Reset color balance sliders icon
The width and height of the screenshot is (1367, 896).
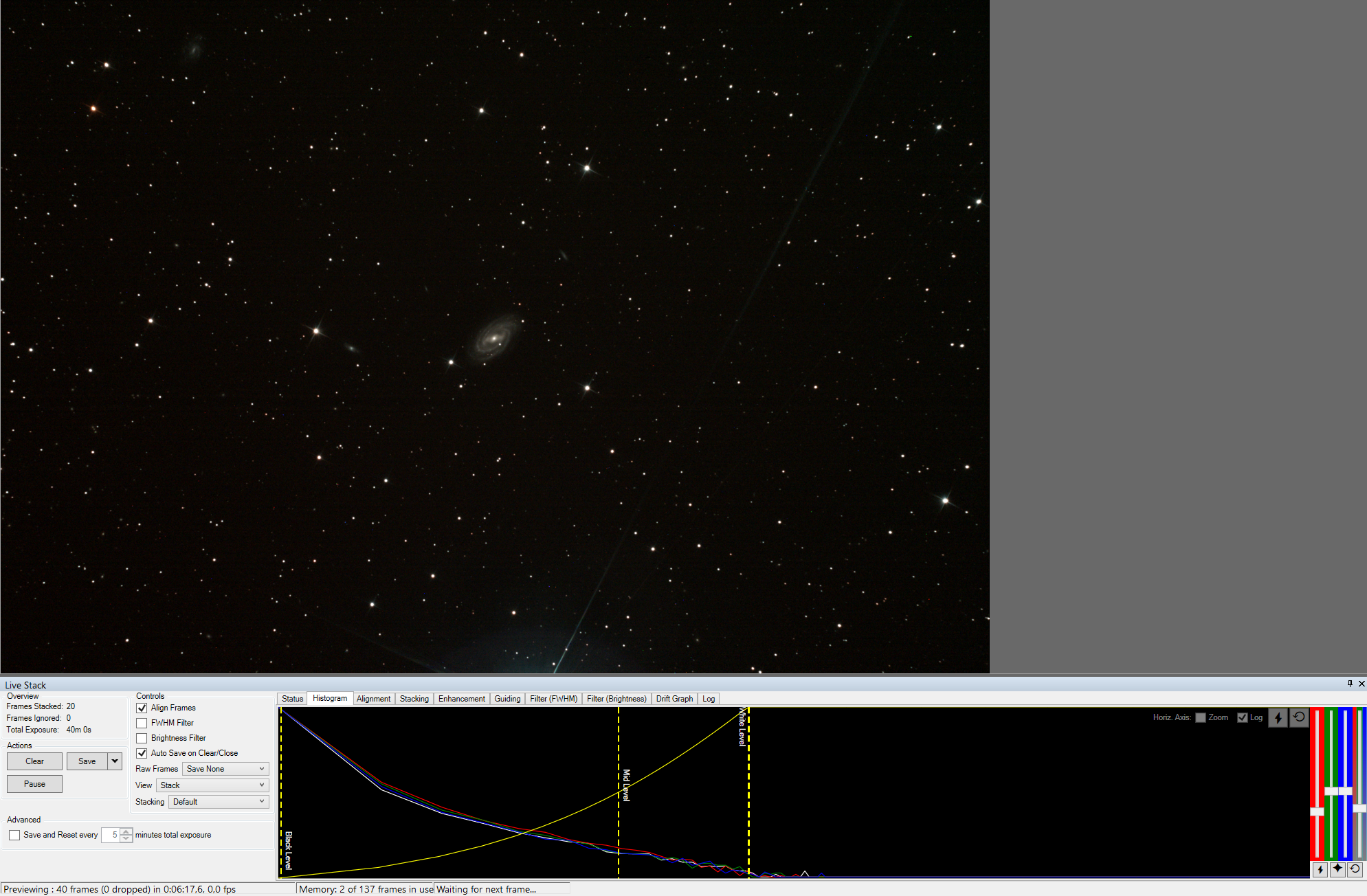pyautogui.click(x=1355, y=869)
